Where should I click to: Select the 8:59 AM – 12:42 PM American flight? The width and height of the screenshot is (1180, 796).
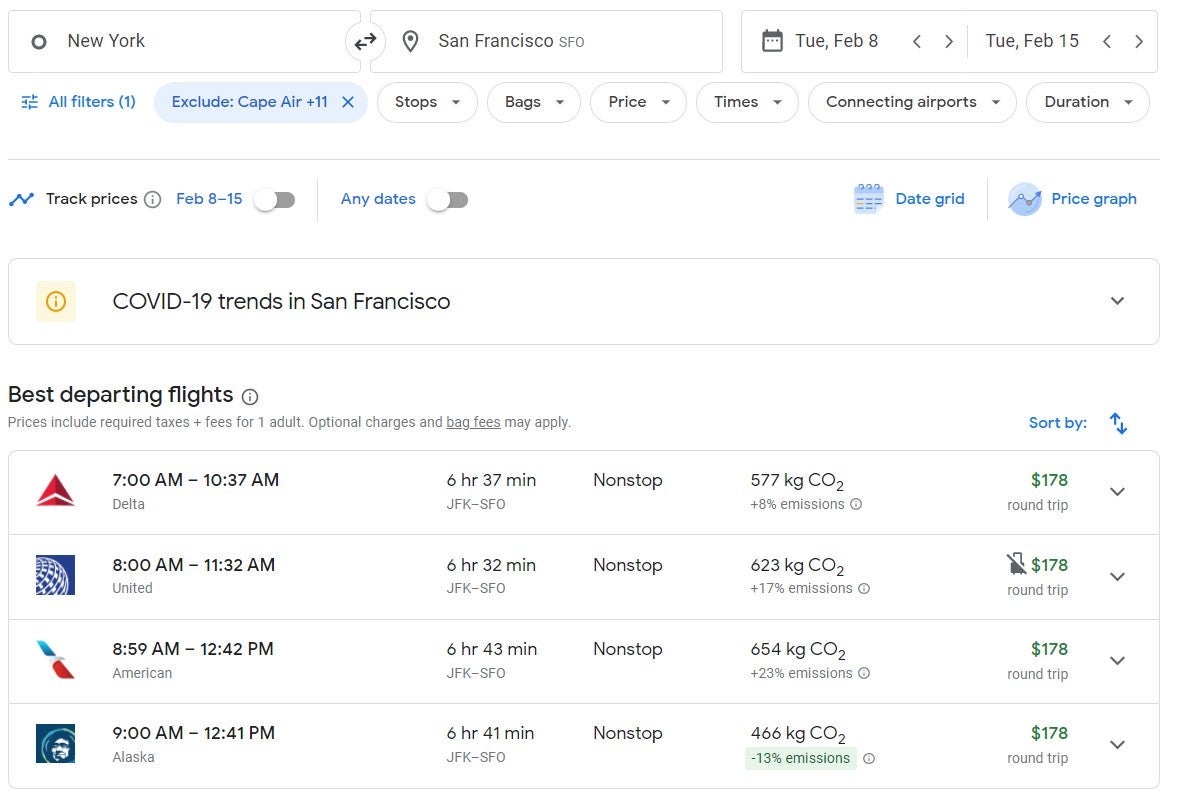[583, 661]
